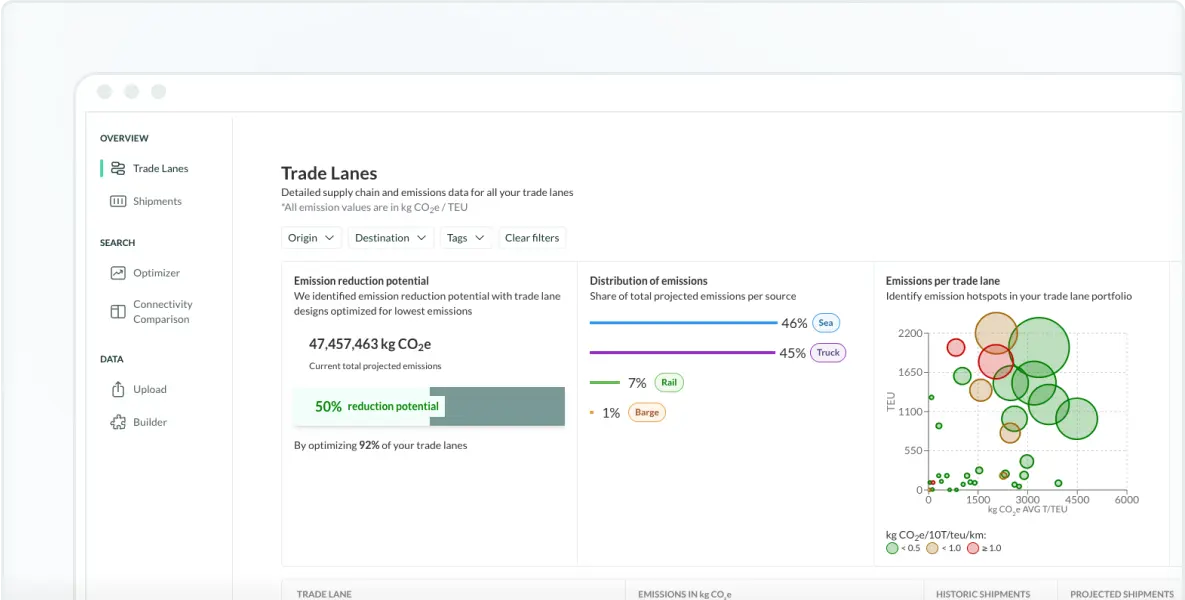Click the Barge source badge

646,412
